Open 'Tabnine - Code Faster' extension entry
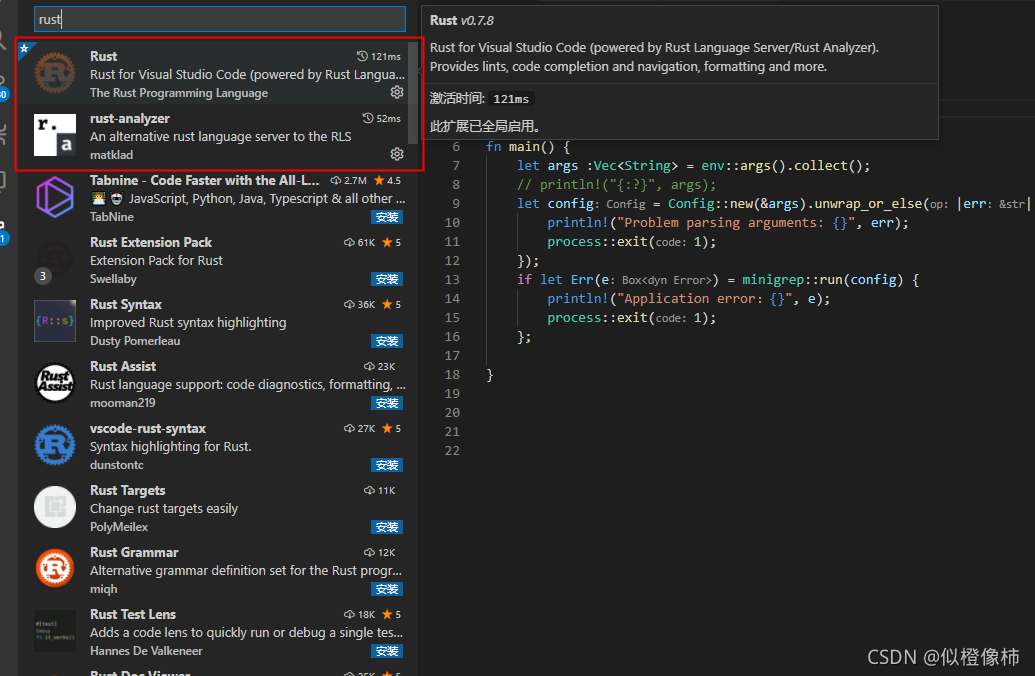1035x676 pixels. [x=205, y=180]
